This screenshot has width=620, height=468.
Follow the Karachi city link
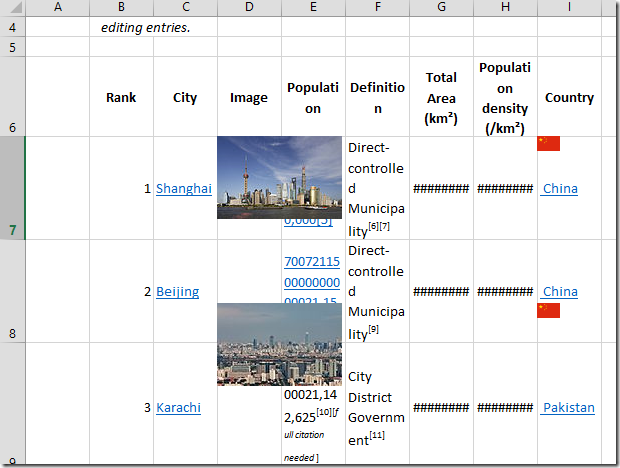(178, 407)
